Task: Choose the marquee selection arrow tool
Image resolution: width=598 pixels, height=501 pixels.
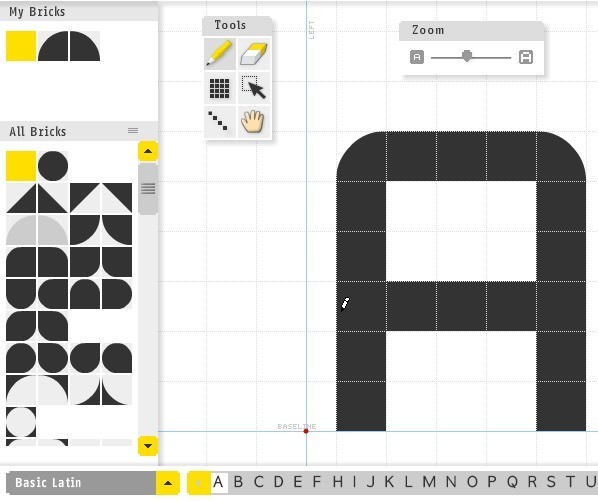Action: point(254,88)
